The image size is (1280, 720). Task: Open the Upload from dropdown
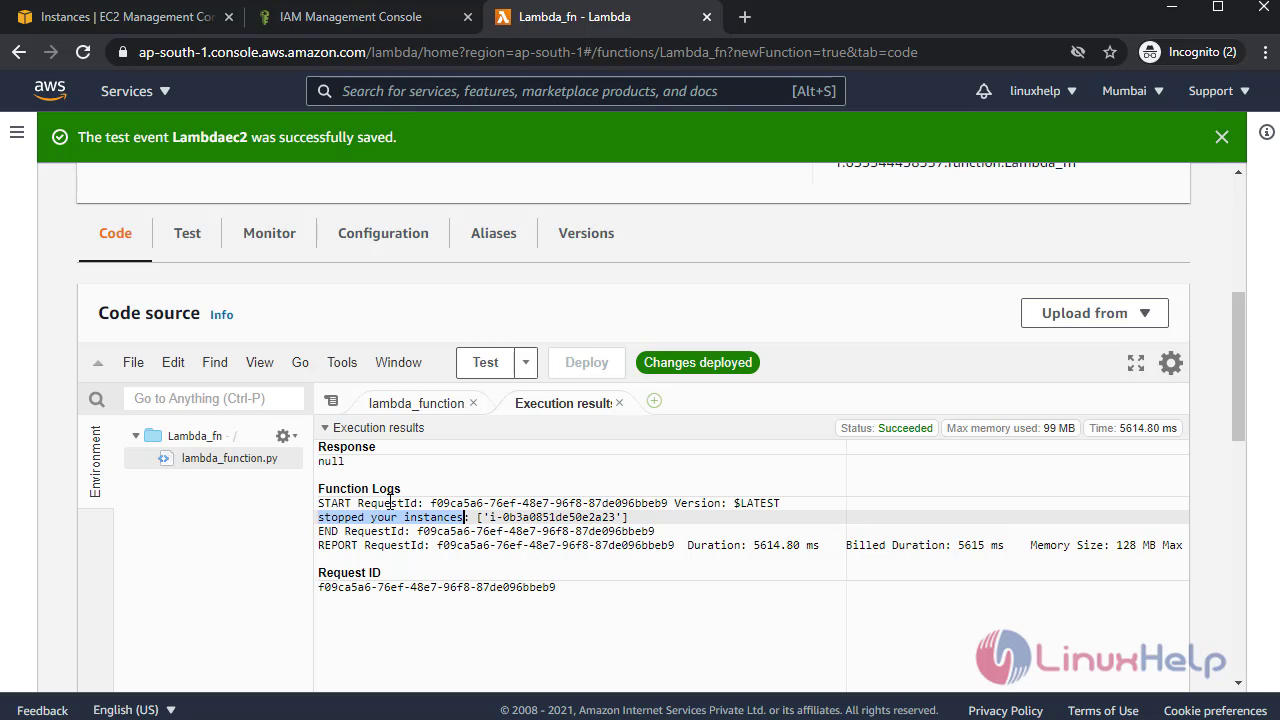point(1094,313)
